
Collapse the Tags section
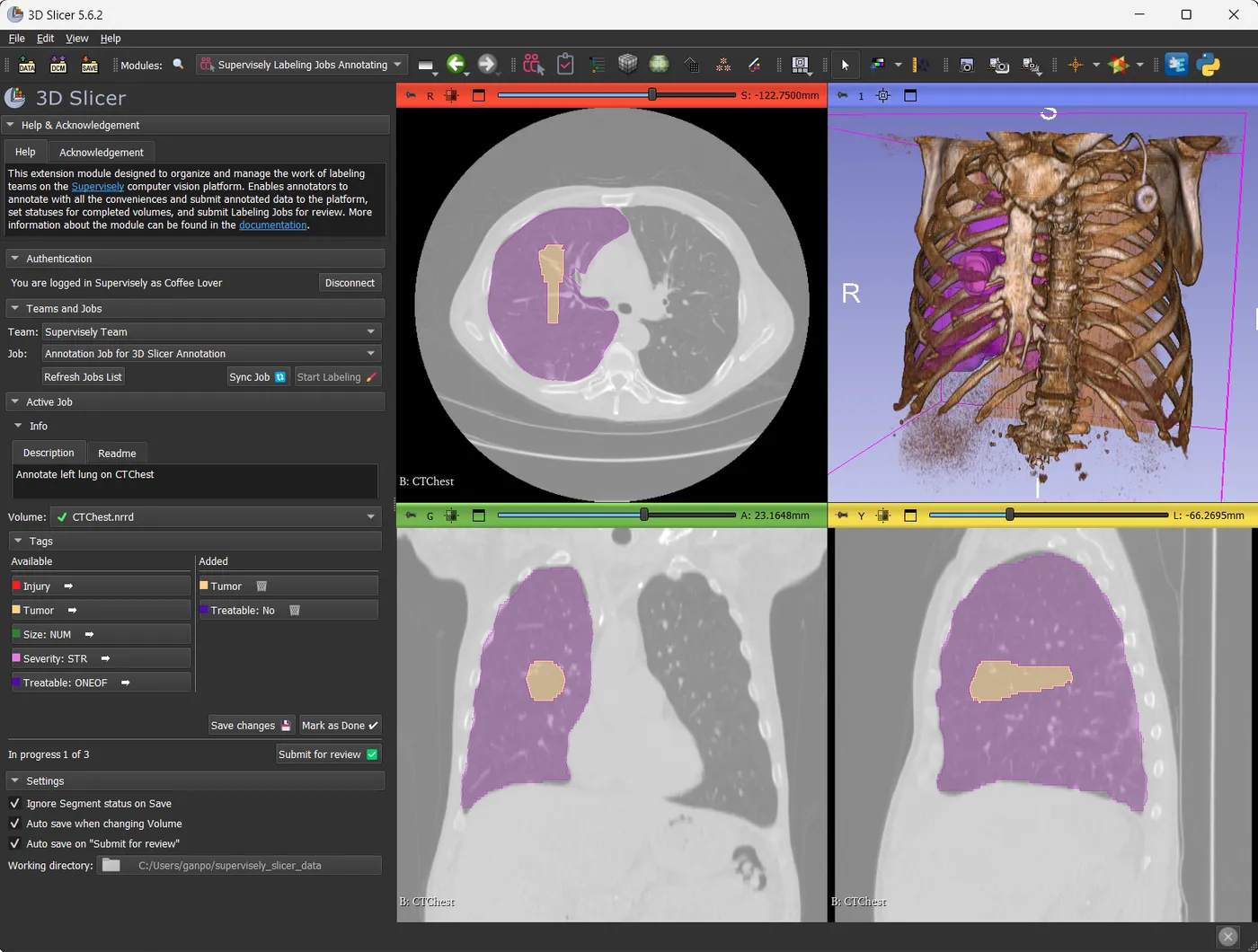click(x=194, y=541)
